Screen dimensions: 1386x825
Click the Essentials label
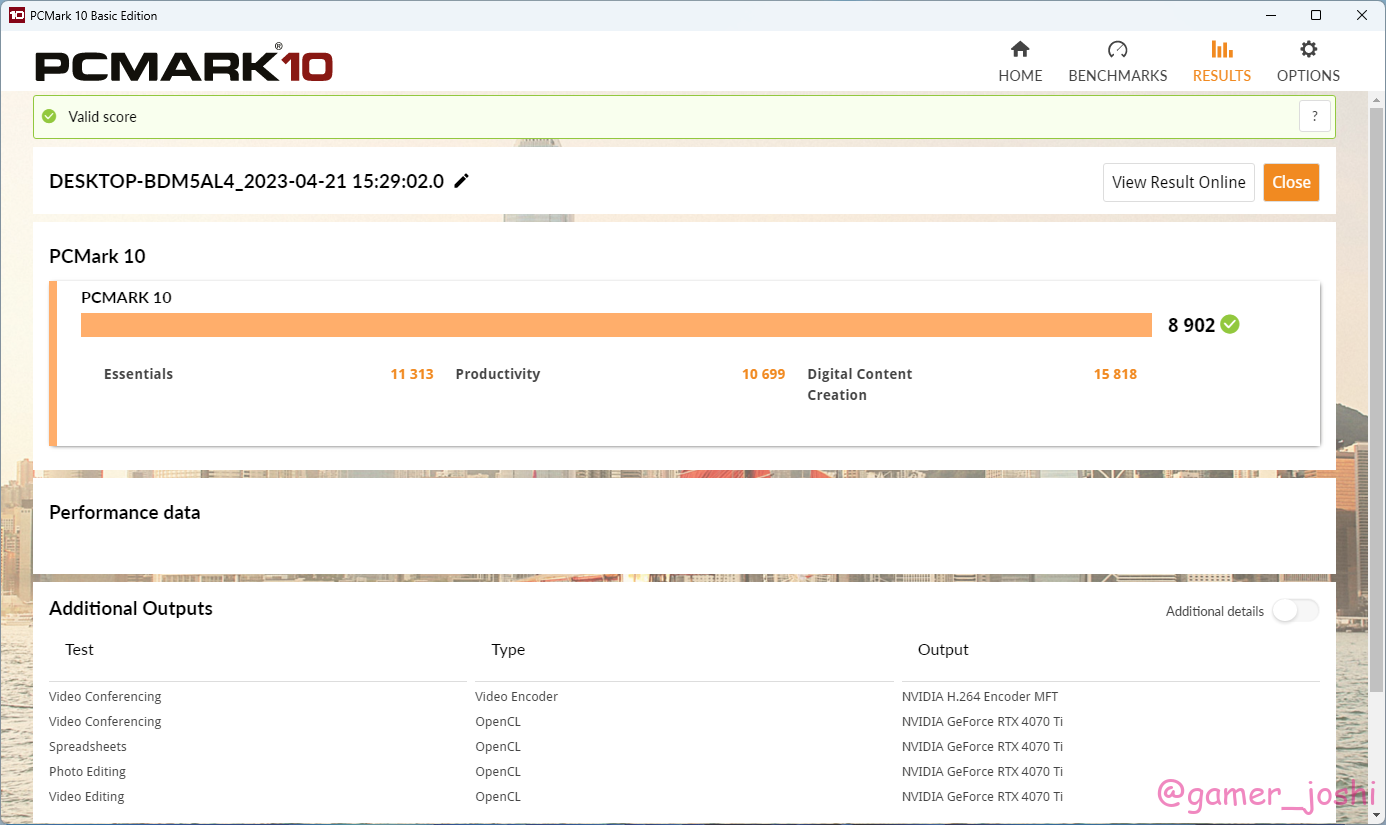click(x=138, y=374)
